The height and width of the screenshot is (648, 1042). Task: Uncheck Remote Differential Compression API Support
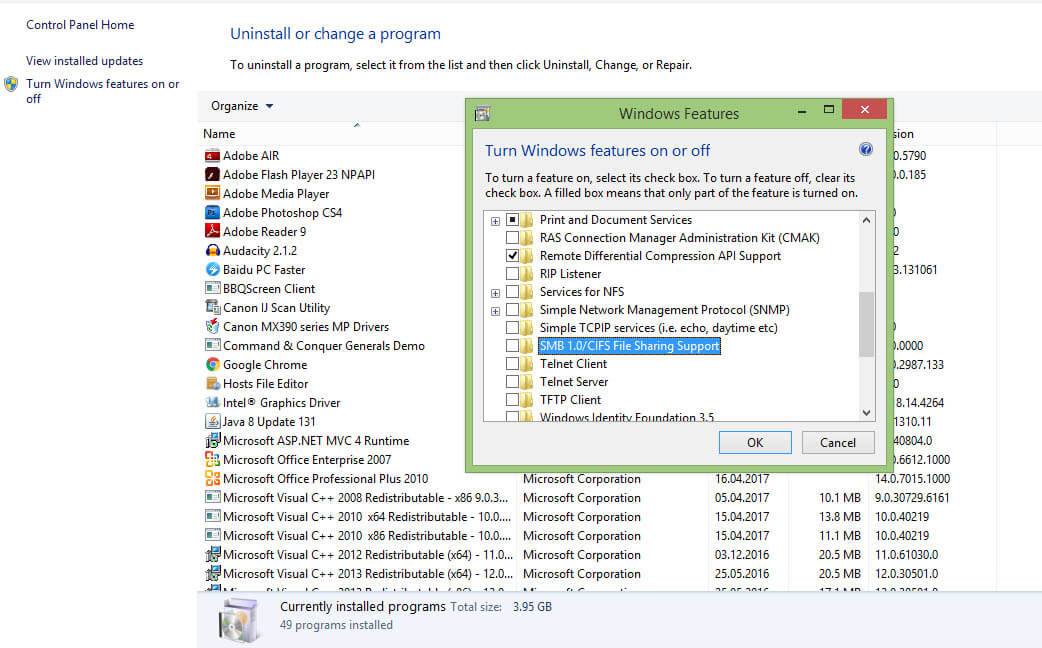click(512, 255)
